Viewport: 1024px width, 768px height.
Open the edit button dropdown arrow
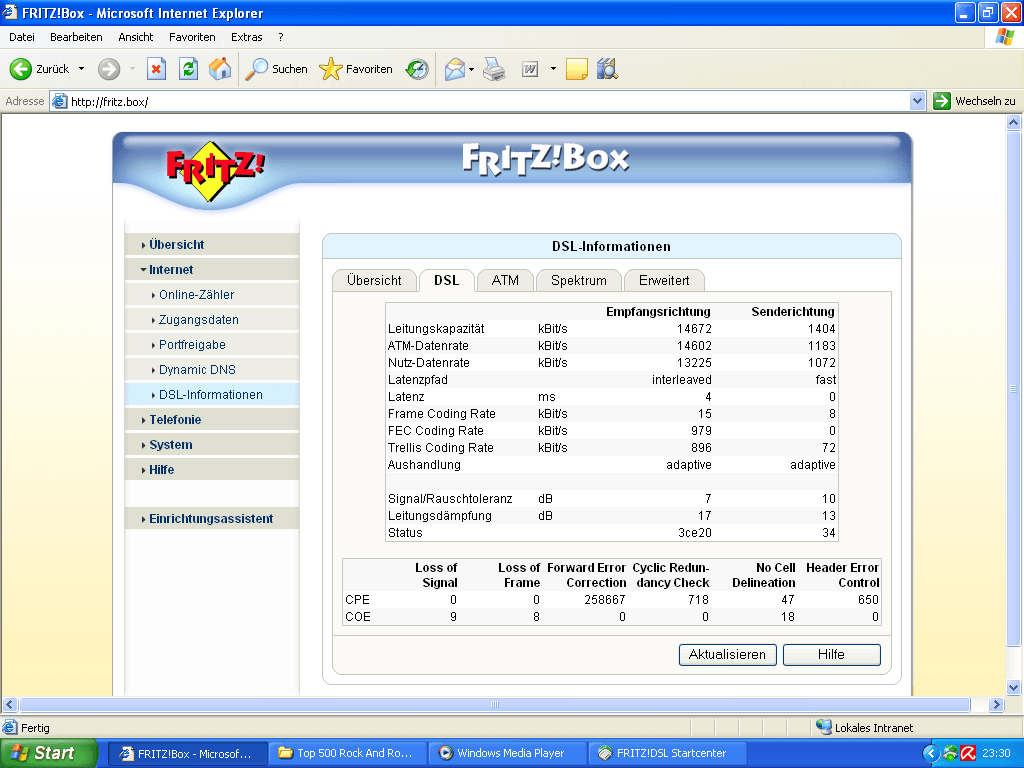click(553, 69)
